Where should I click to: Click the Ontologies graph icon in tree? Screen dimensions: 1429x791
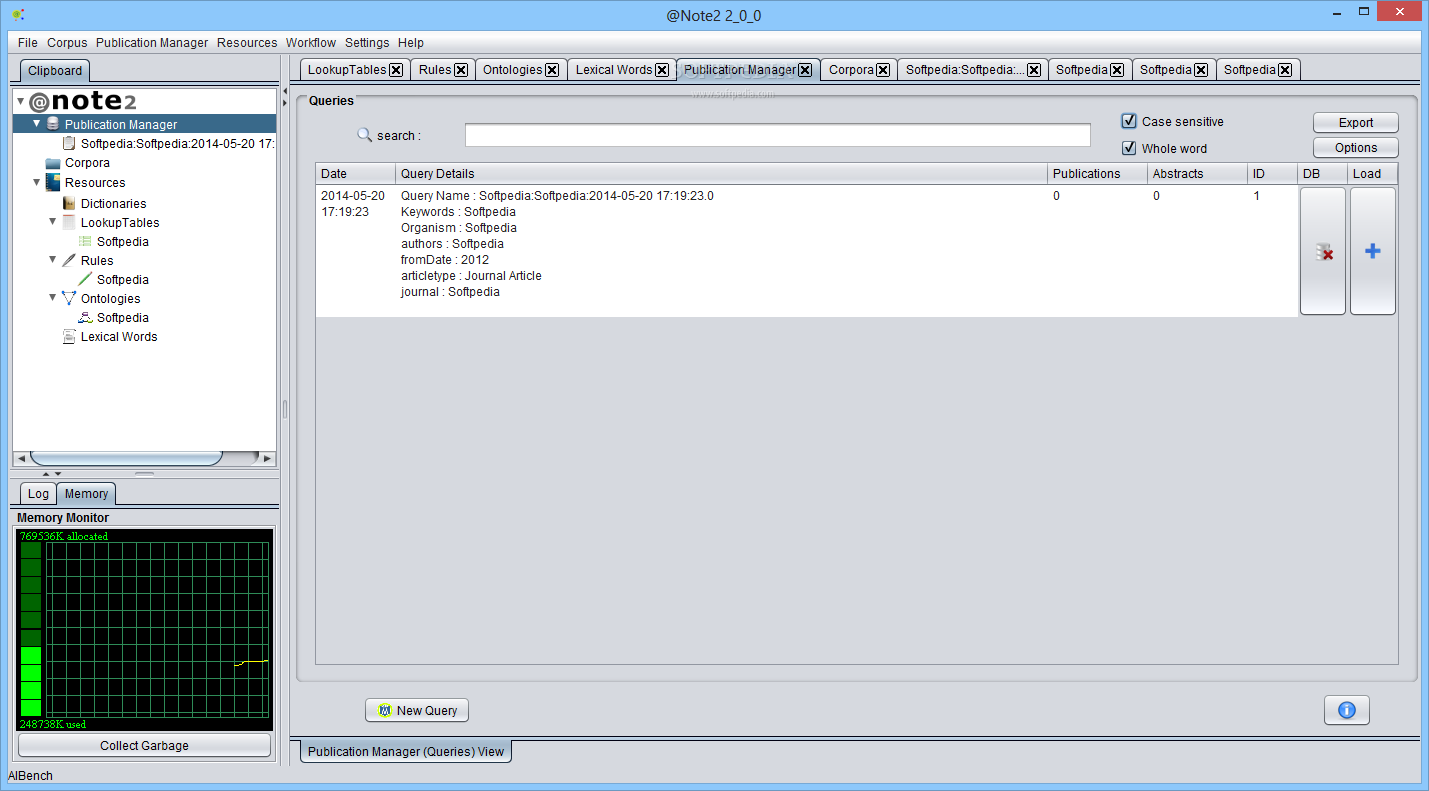point(69,298)
